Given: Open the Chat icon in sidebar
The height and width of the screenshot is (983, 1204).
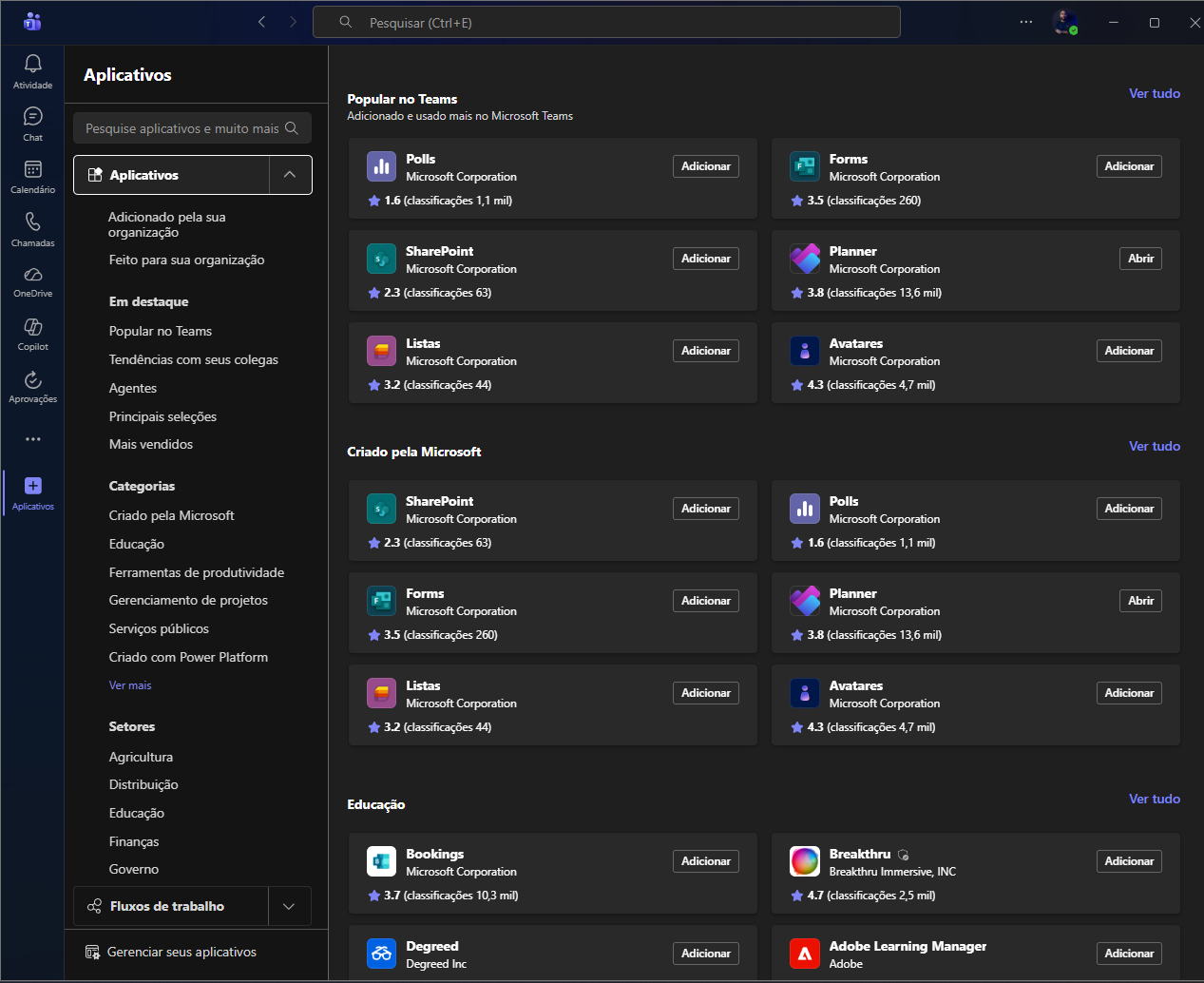Looking at the screenshot, I should pyautogui.click(x=32, y=117).
